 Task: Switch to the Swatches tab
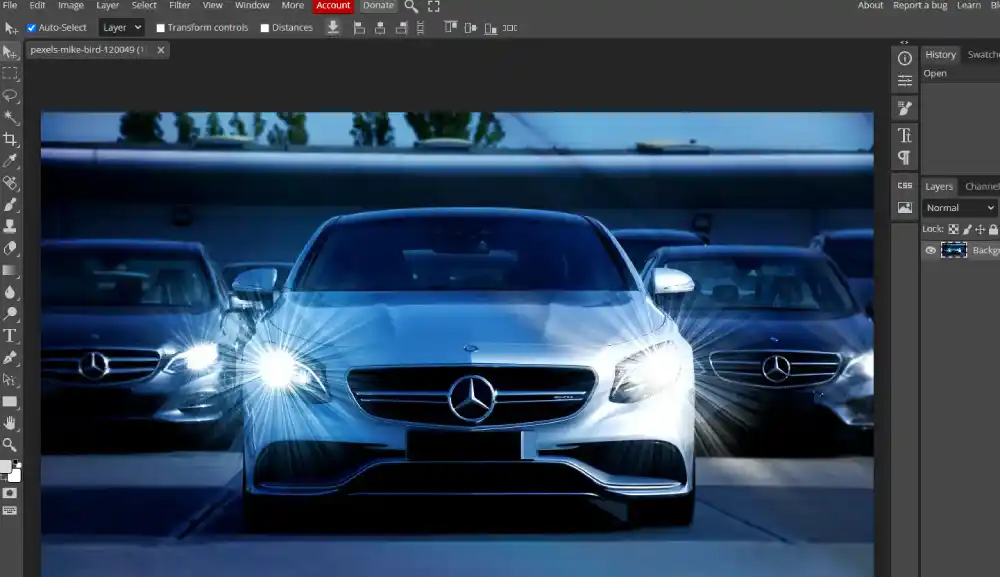983,55
